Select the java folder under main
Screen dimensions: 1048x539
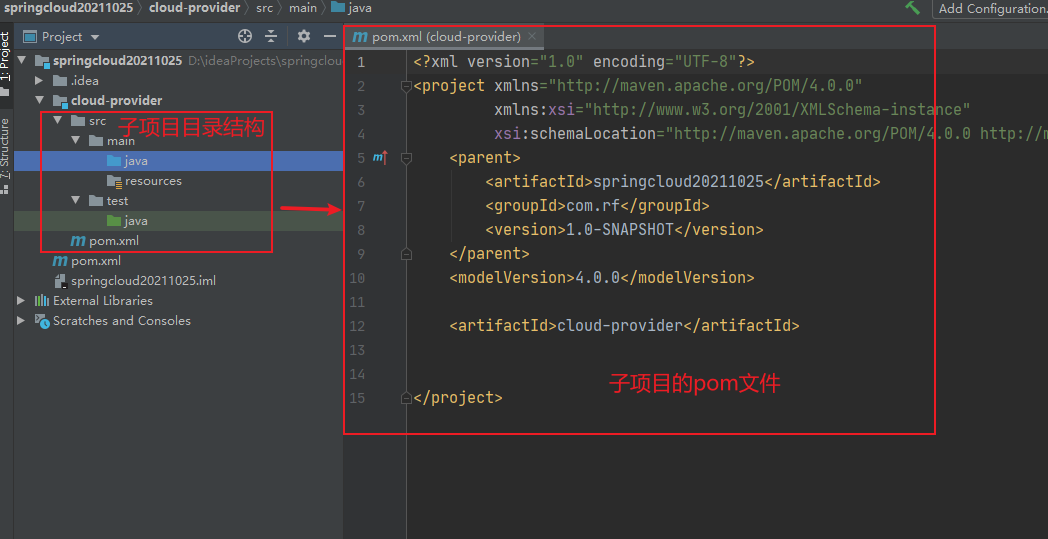click(x=178, y=160)
